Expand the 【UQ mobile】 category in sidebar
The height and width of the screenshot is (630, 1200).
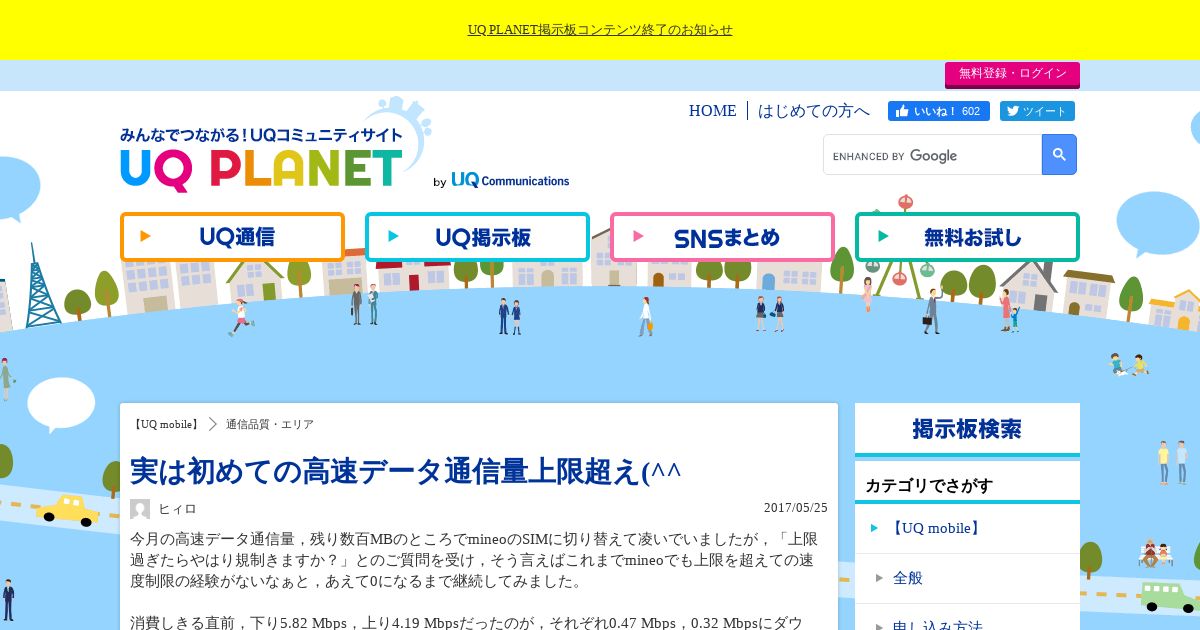pyautogui.click(x=967, y=528)
